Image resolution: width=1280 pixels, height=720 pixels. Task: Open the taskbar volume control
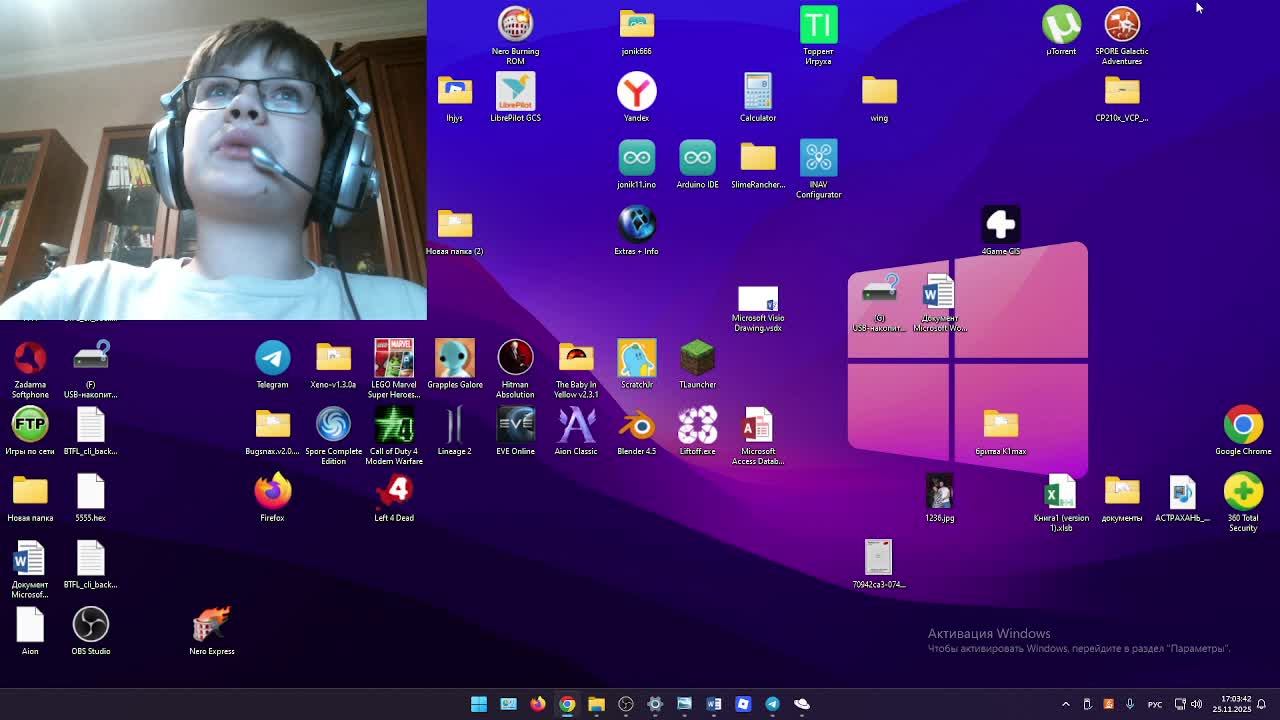(x=1196, y=704)
